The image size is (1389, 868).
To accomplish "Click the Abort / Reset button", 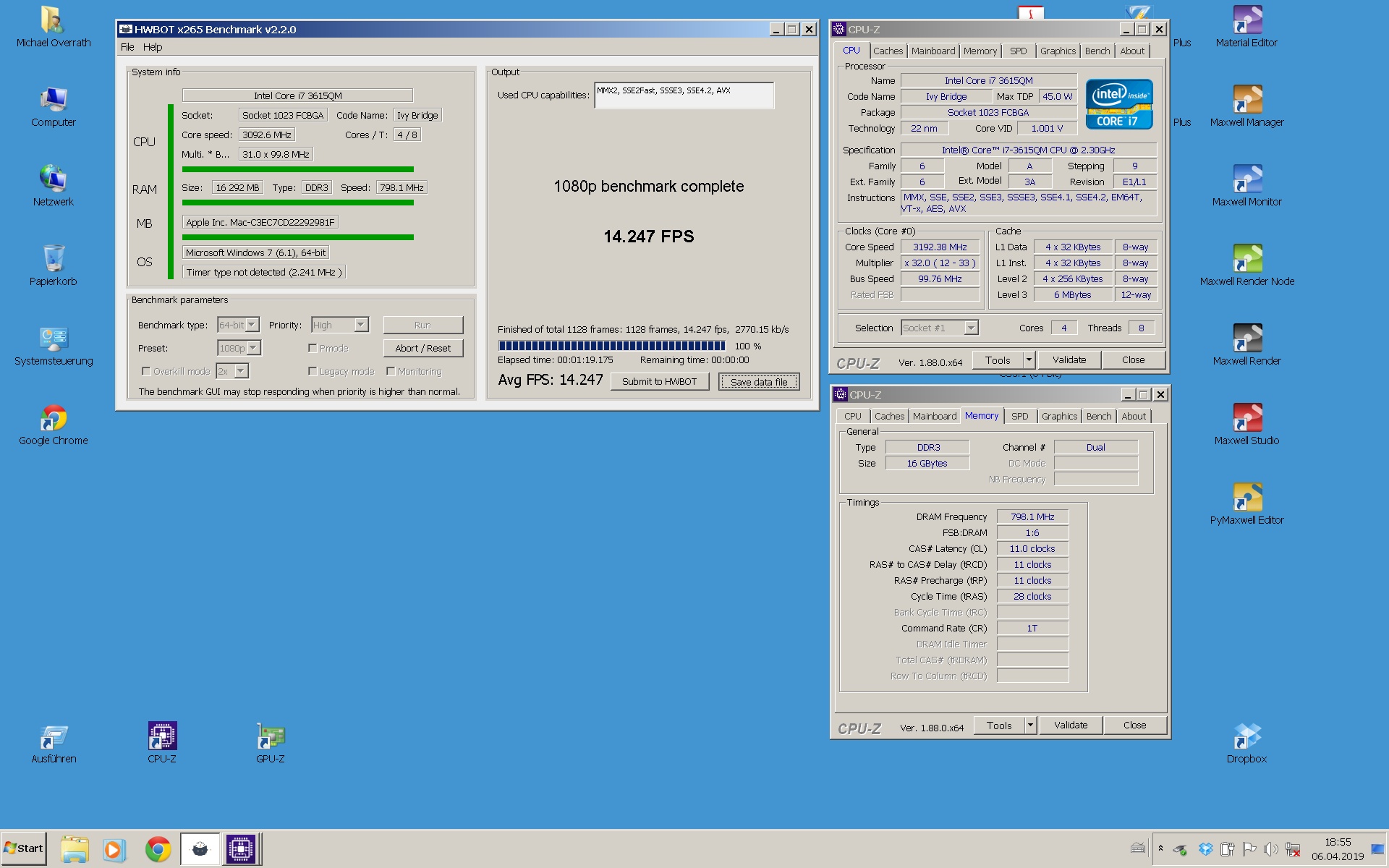I will click(423, 348).
